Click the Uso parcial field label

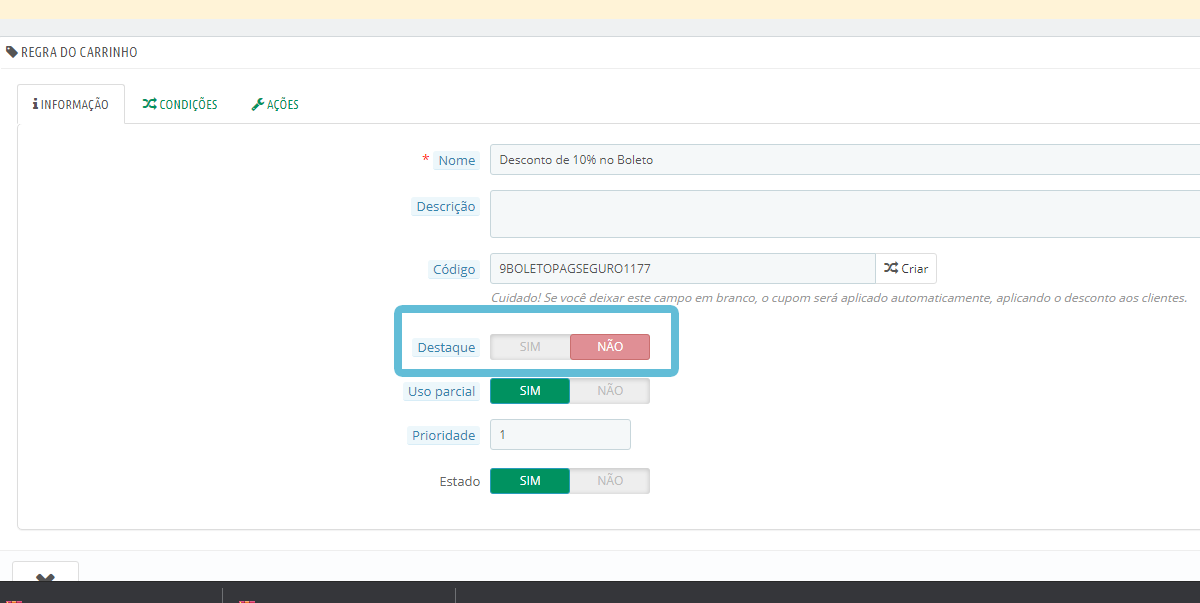tap(442, 391)
